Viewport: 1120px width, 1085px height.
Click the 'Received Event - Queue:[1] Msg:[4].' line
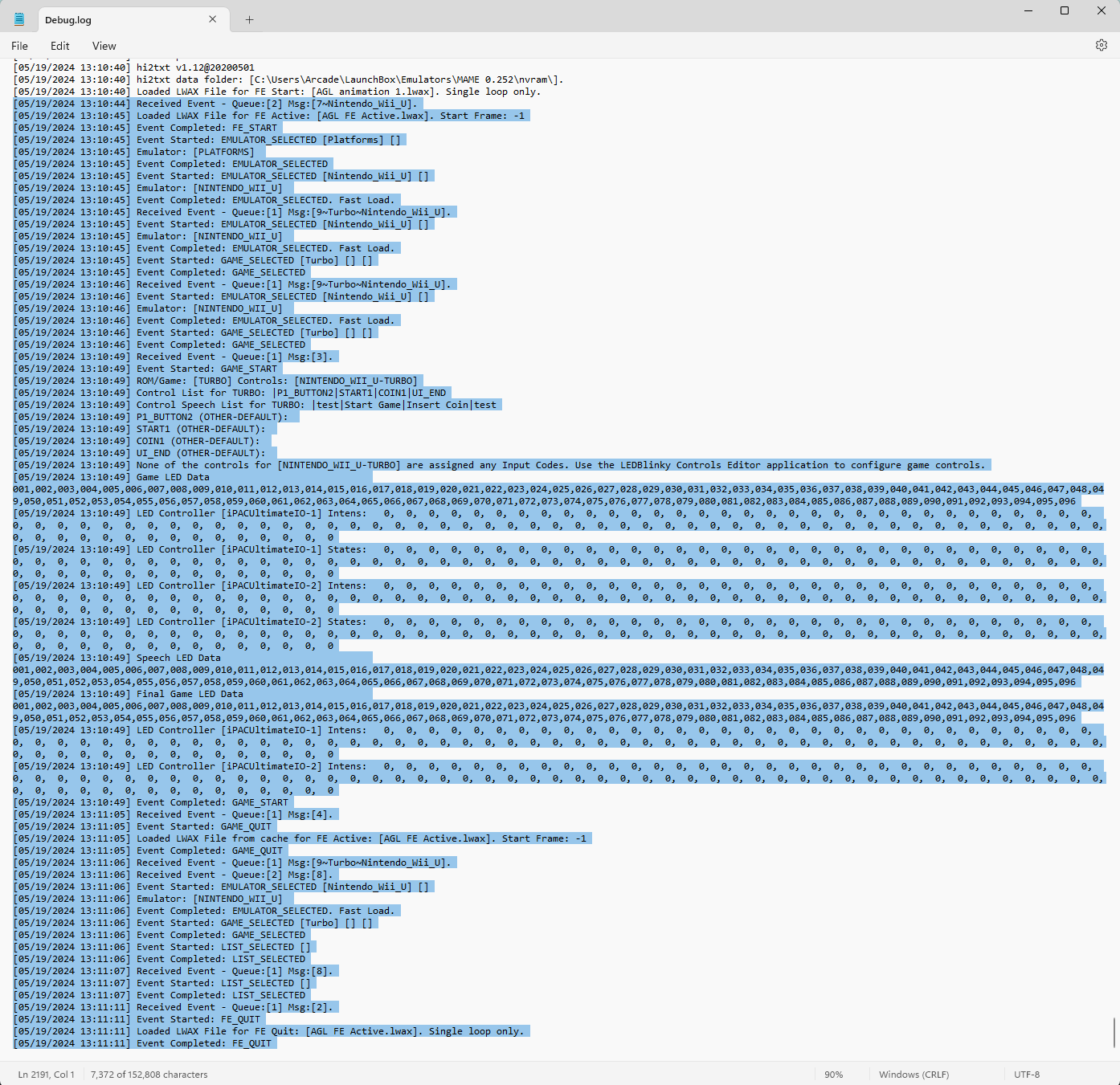click(173, 814)
